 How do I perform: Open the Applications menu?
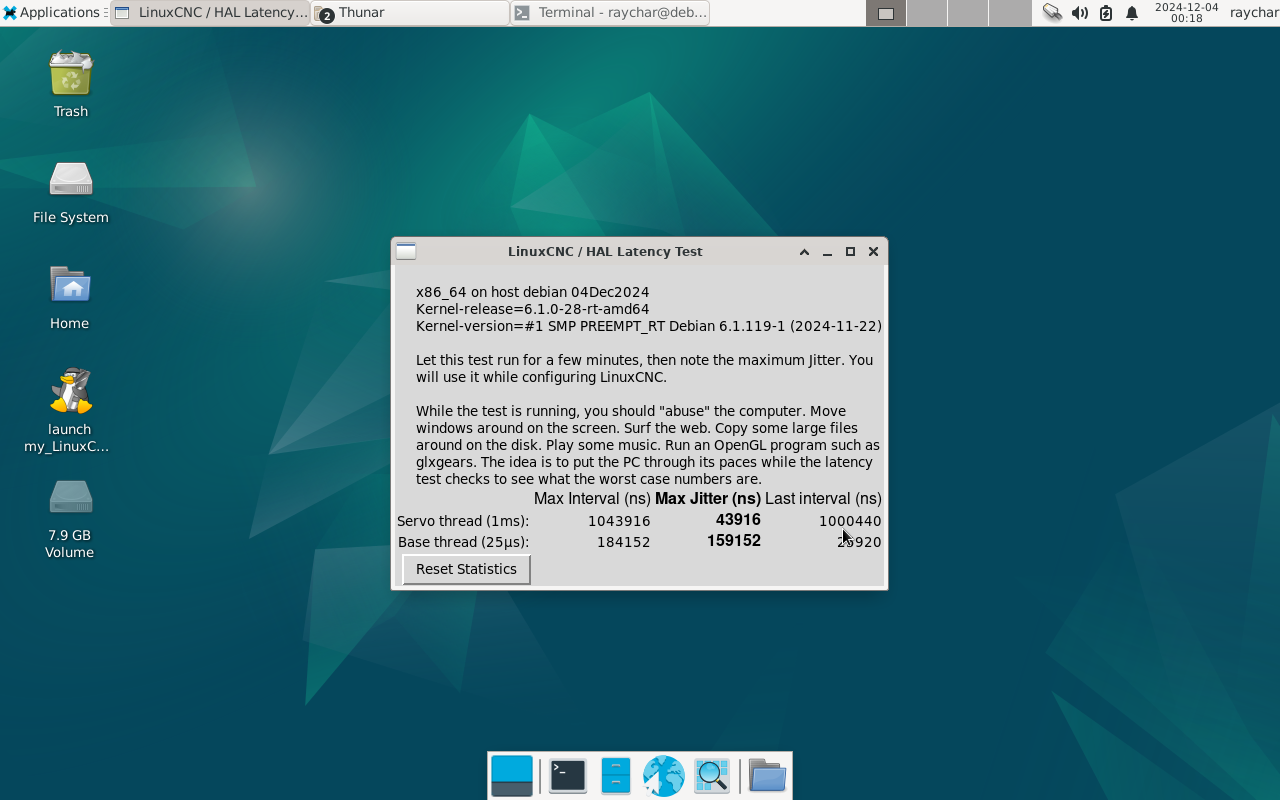[52, 13]
